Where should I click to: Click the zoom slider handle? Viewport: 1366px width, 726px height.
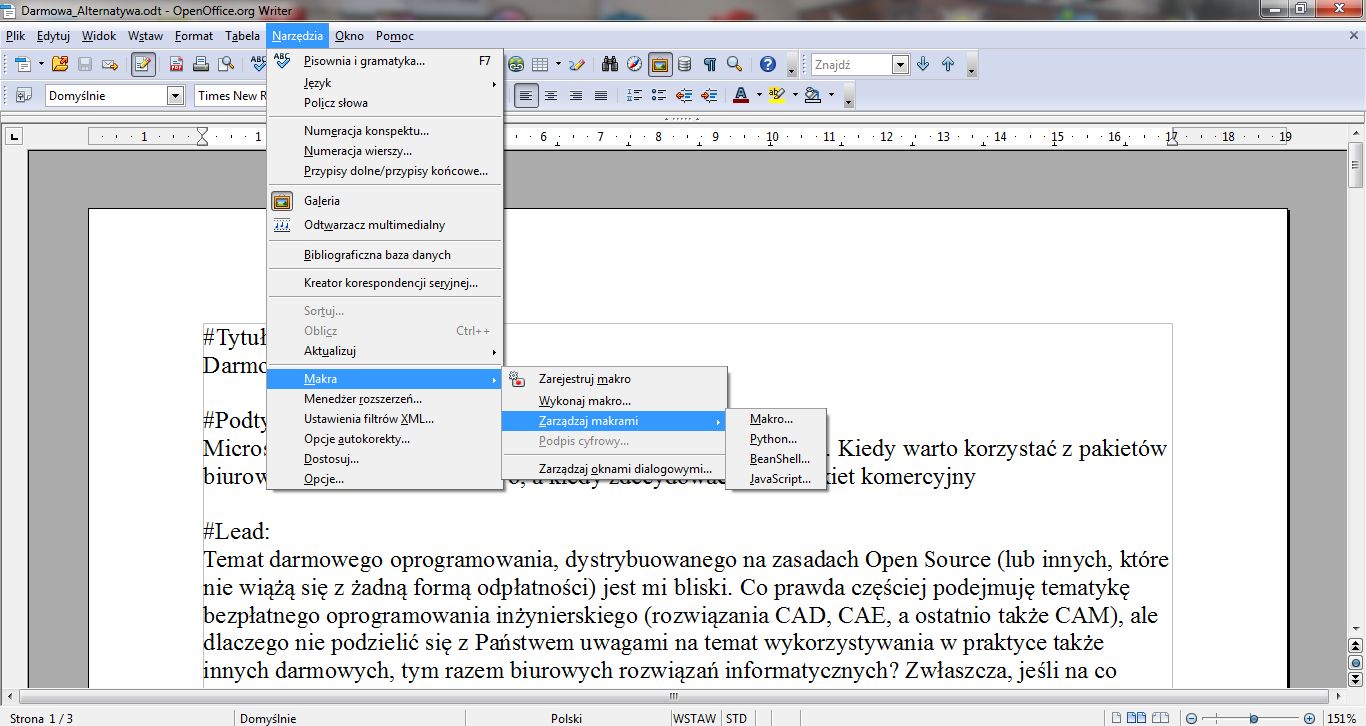pos(1254,718)
